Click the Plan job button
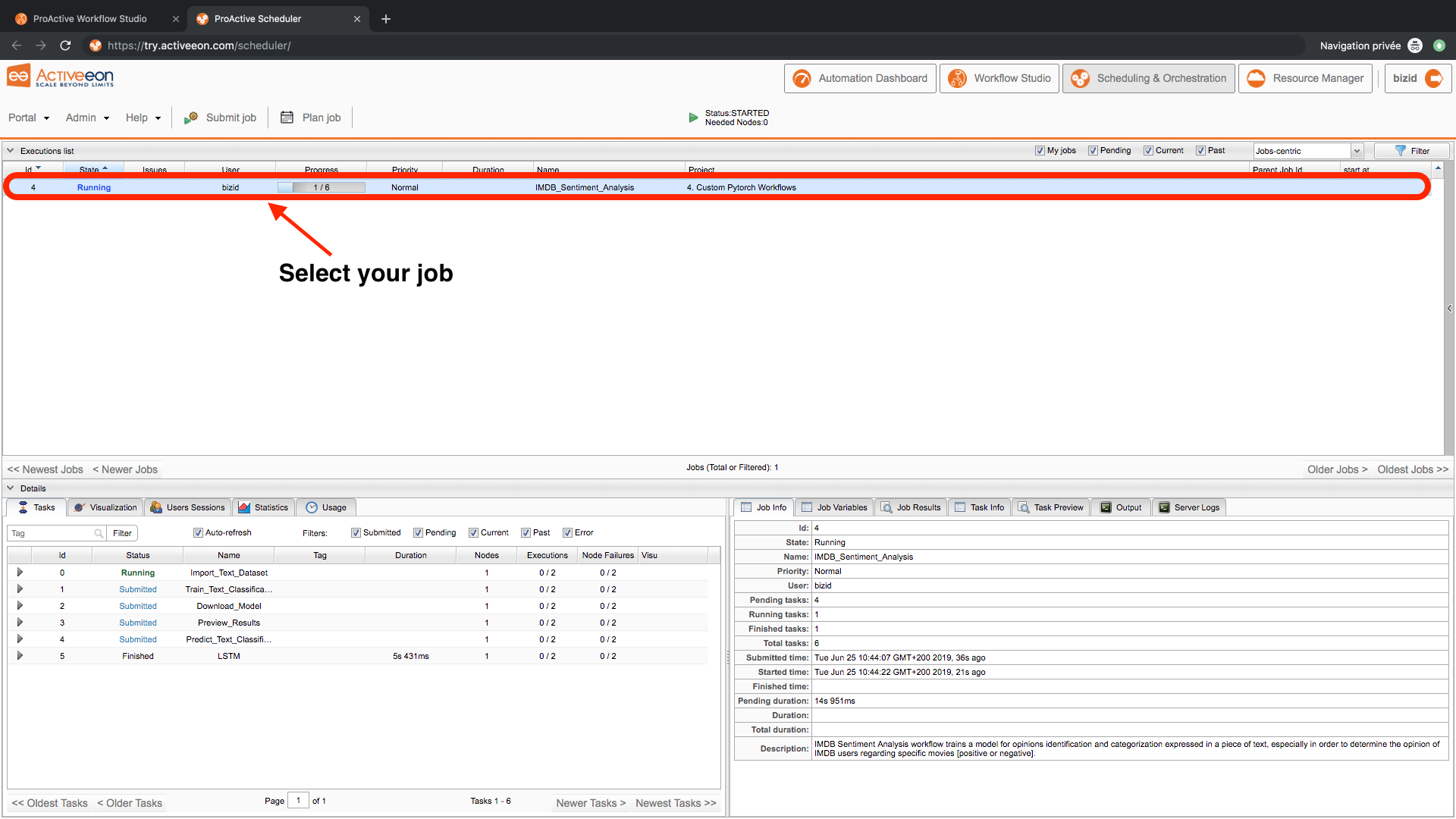The width and height of the screenshot is (1456, 819). coord(313,117)
